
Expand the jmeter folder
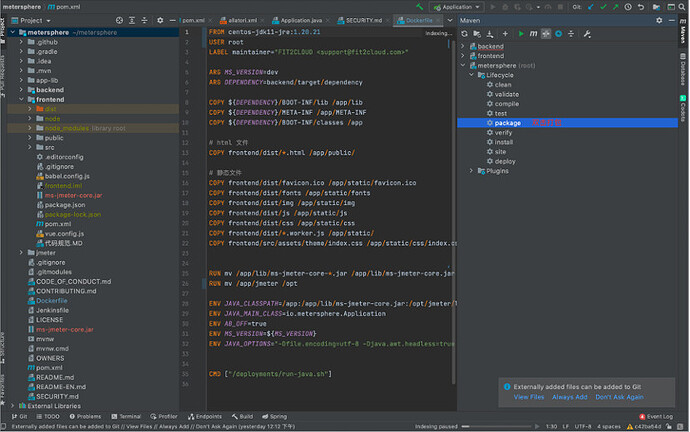[21, 253]
